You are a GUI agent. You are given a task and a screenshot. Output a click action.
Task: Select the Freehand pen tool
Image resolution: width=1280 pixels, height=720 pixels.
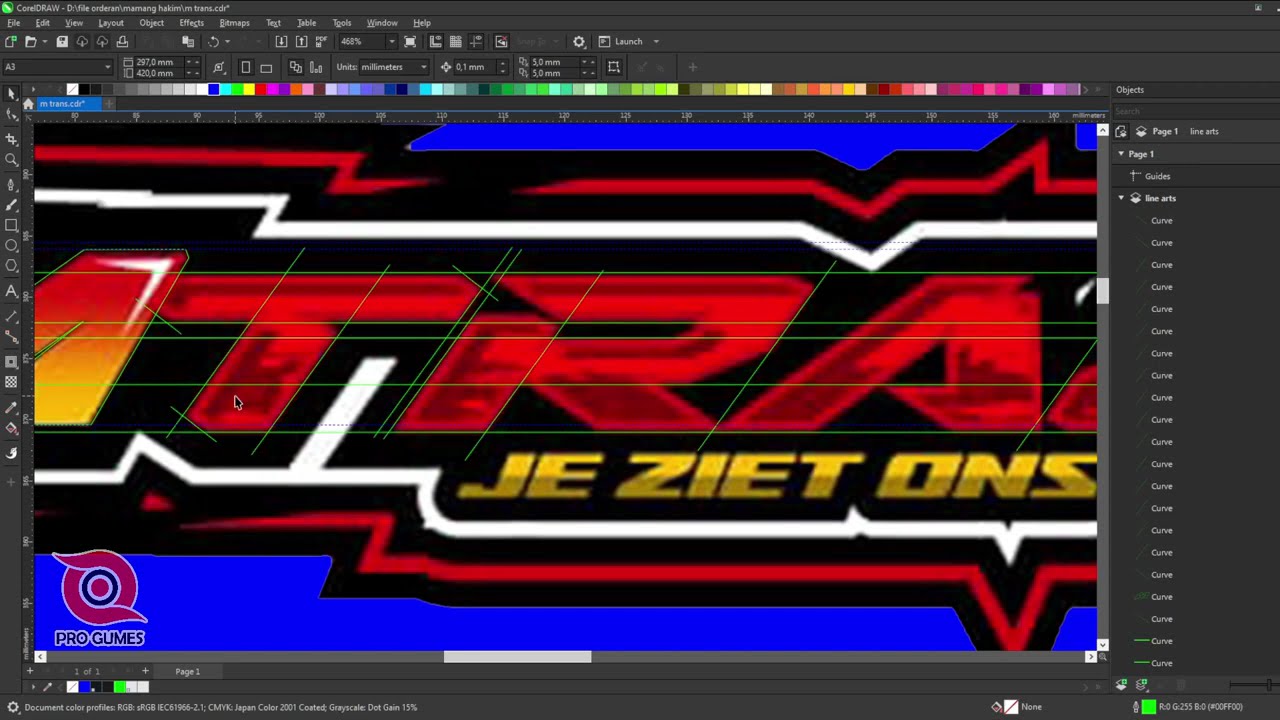click(12, 184)
